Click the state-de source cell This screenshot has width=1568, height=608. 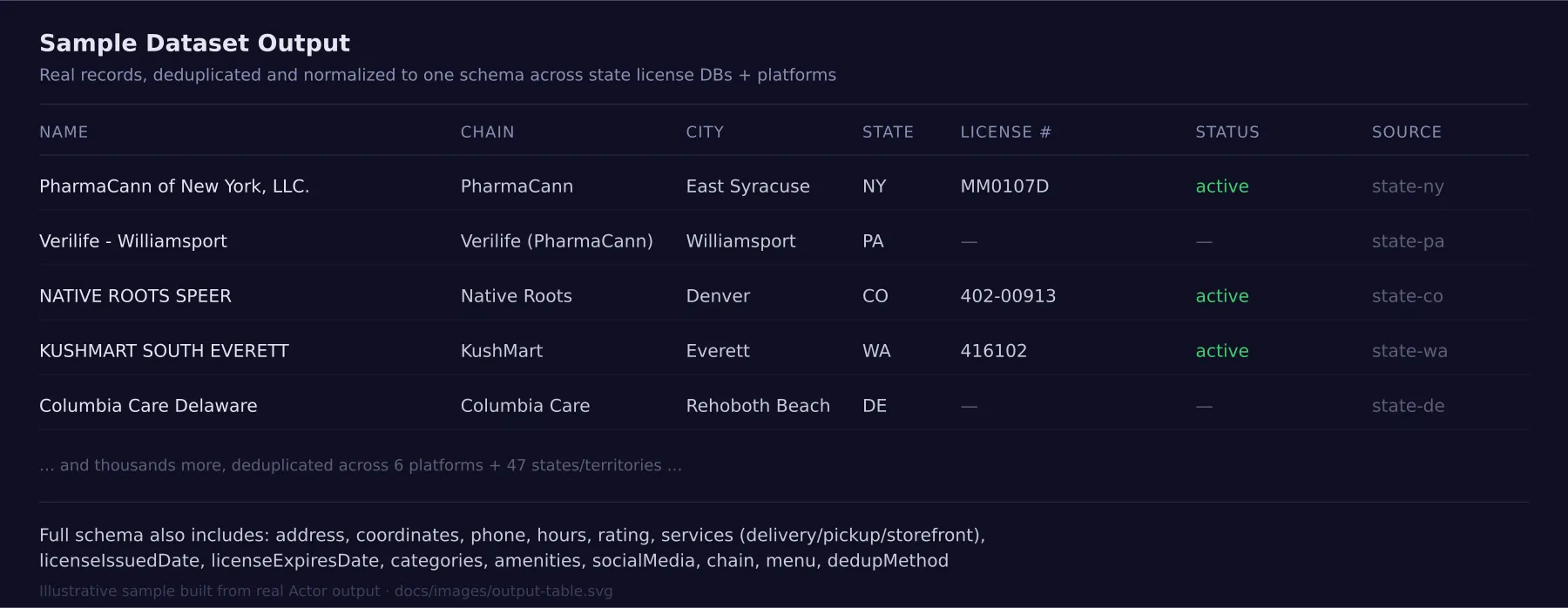[1408, 406]
